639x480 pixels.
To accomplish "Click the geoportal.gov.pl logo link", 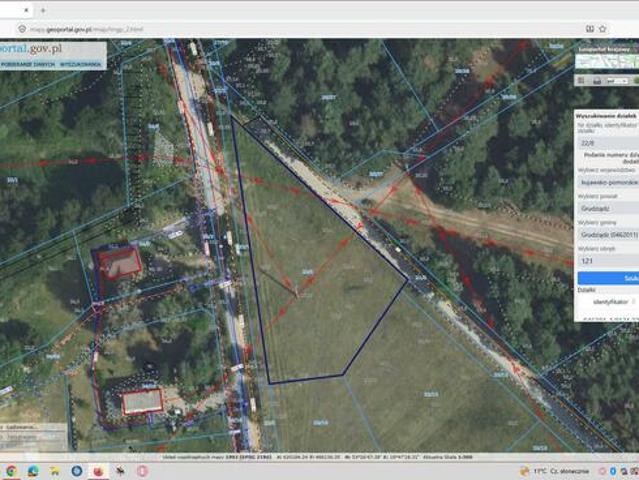I will [x=31, y=48].
